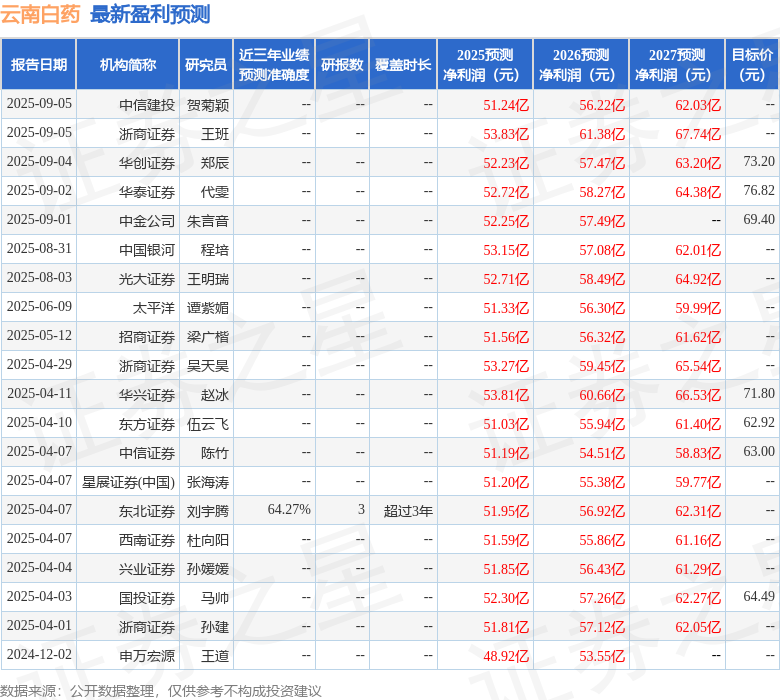Click the 48.92亿 net profit forecast

pyautogui.click(x=506, y=656)
